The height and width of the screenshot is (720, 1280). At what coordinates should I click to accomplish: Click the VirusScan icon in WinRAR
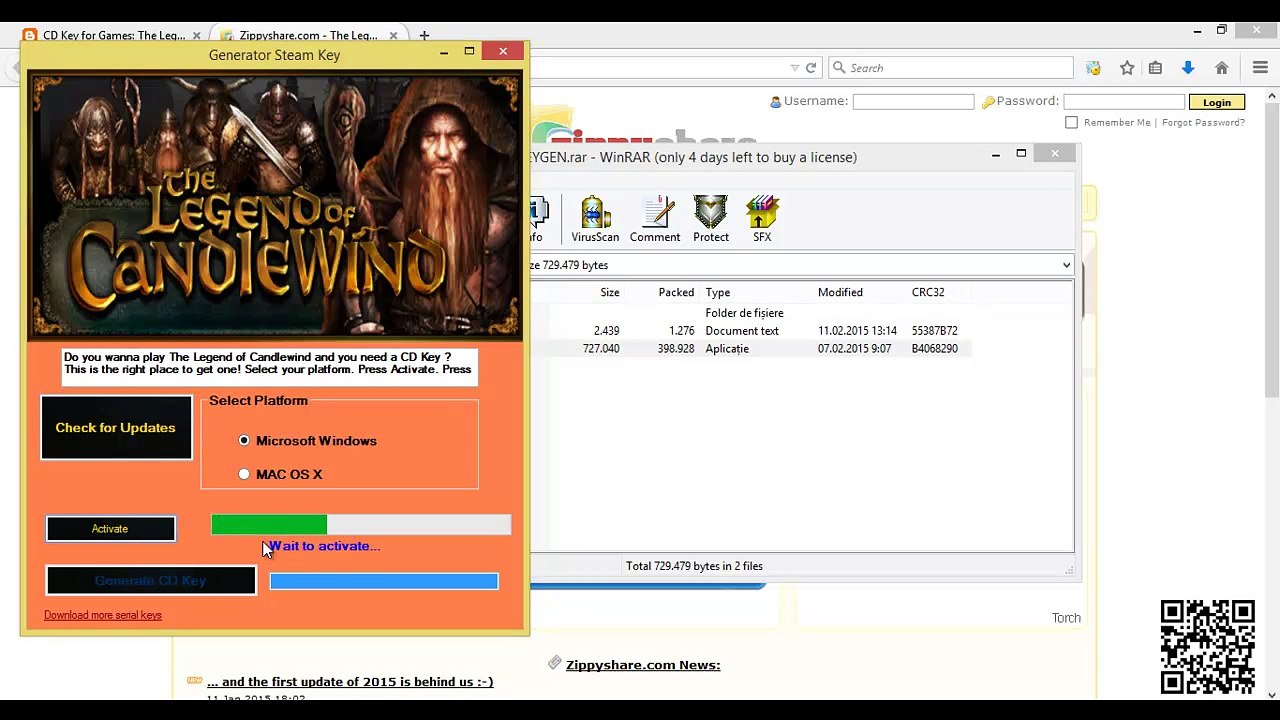tap(595, 219)
